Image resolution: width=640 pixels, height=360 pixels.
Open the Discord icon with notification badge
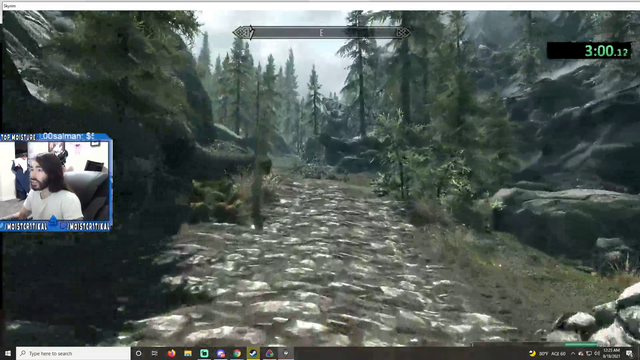(x=220, y=353)
